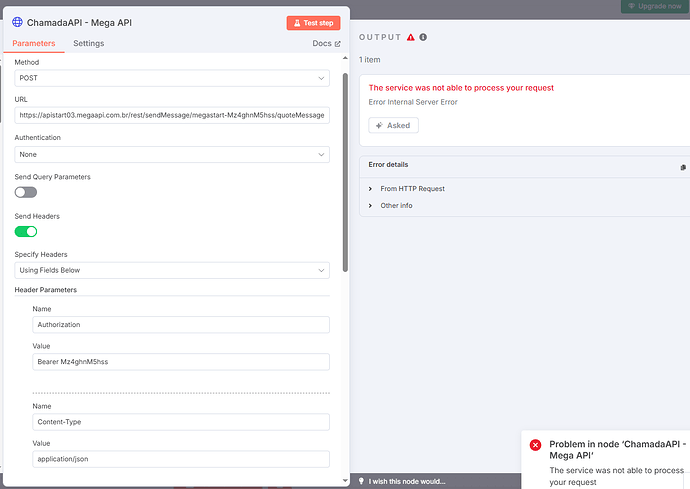Click the URL input field
Viewport: 690px width, 489px height.
[x=172, y=115]
